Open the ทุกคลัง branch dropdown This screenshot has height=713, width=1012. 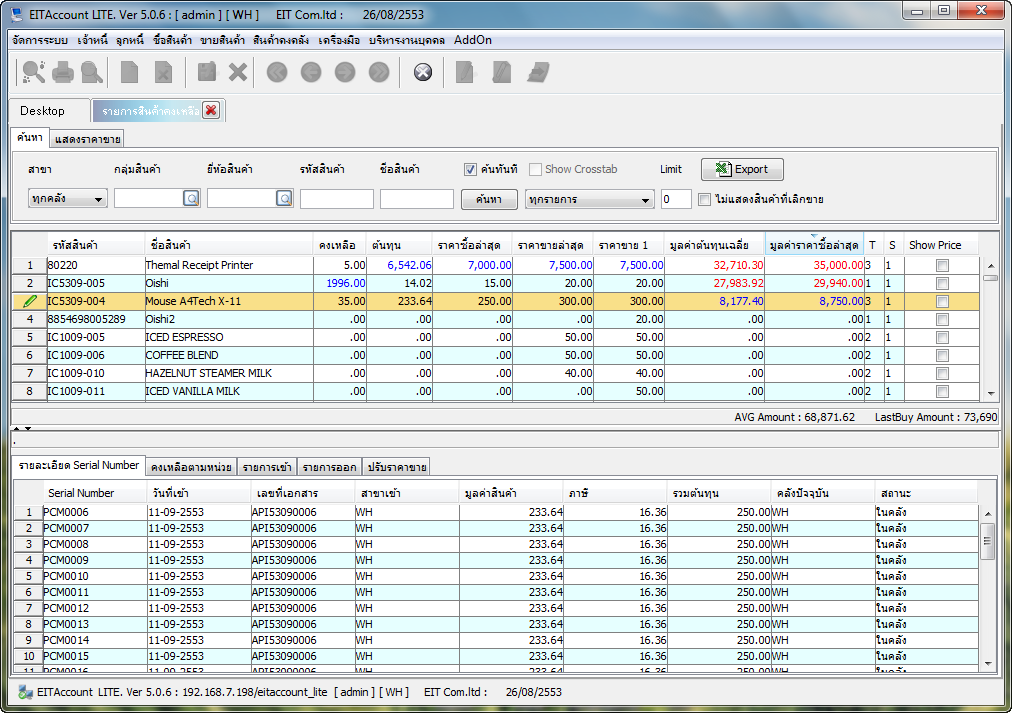point(68,199)
